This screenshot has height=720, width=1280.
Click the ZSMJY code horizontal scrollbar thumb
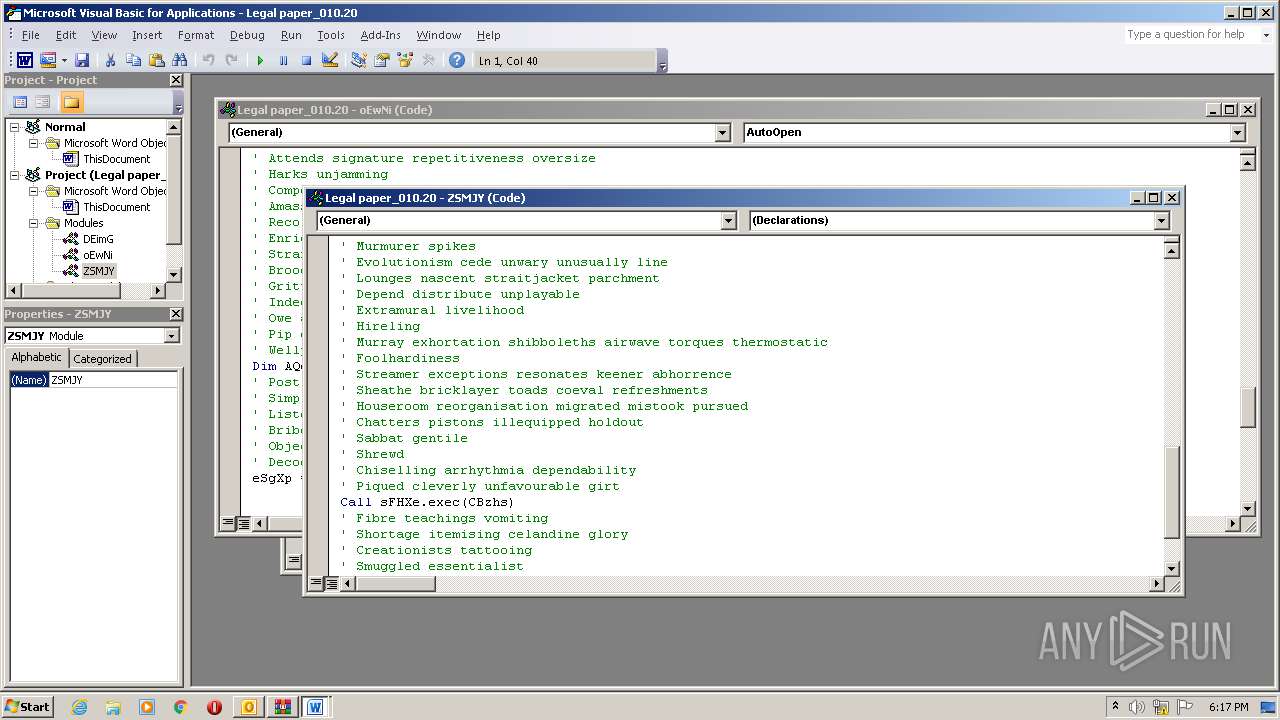tap(395, 583)
